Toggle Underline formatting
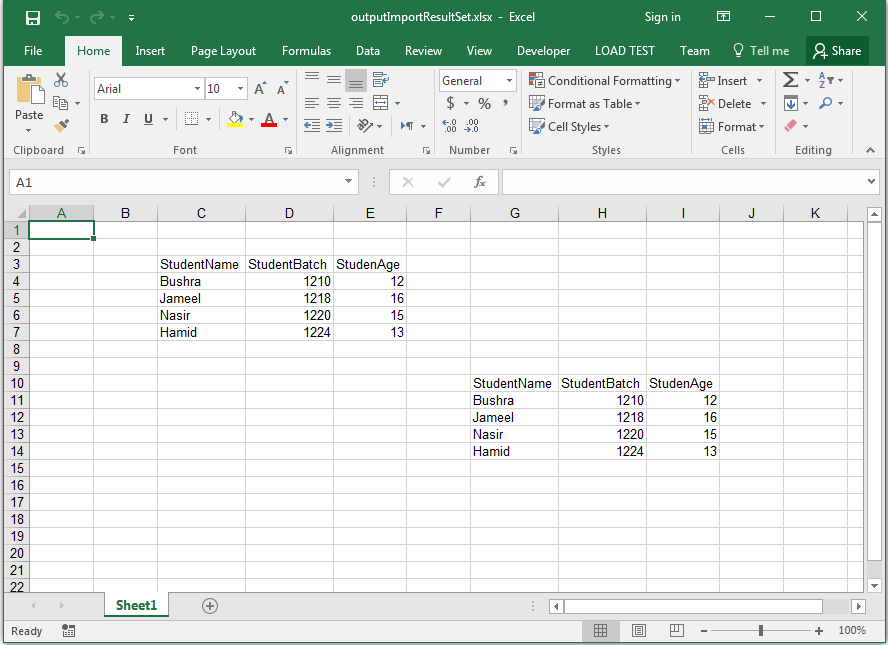 pyautogui.click(x=148, y=119)
